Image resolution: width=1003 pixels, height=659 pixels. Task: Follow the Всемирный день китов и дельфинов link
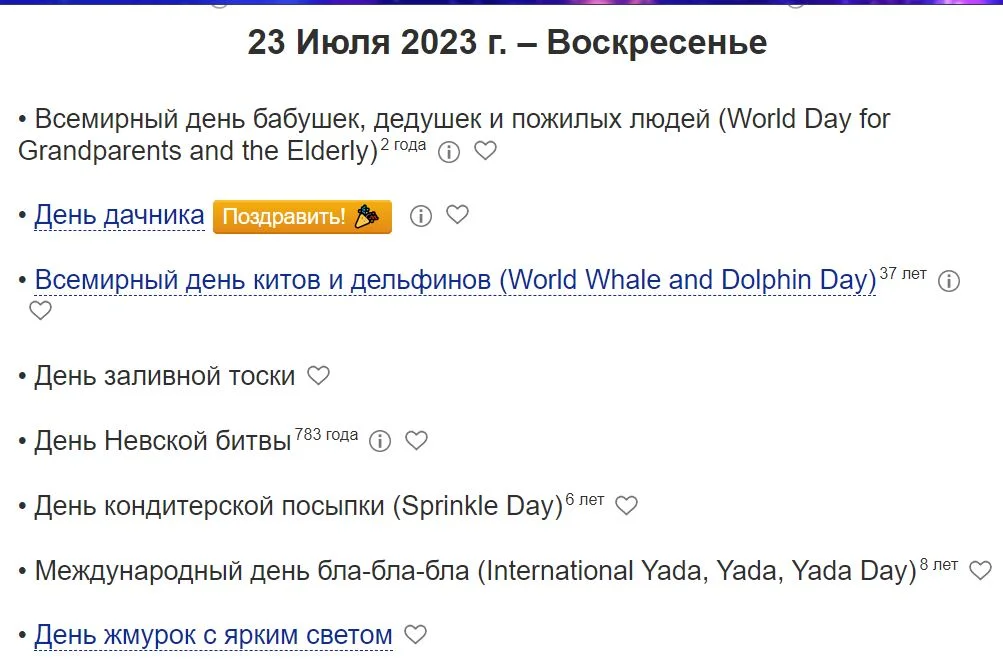(x=452, y=280)
